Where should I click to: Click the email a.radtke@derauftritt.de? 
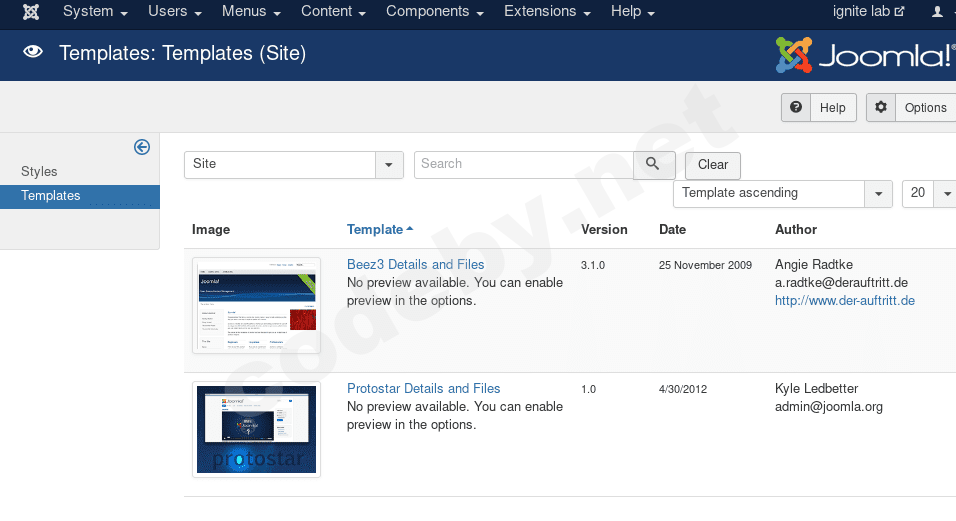click(841, 283)
